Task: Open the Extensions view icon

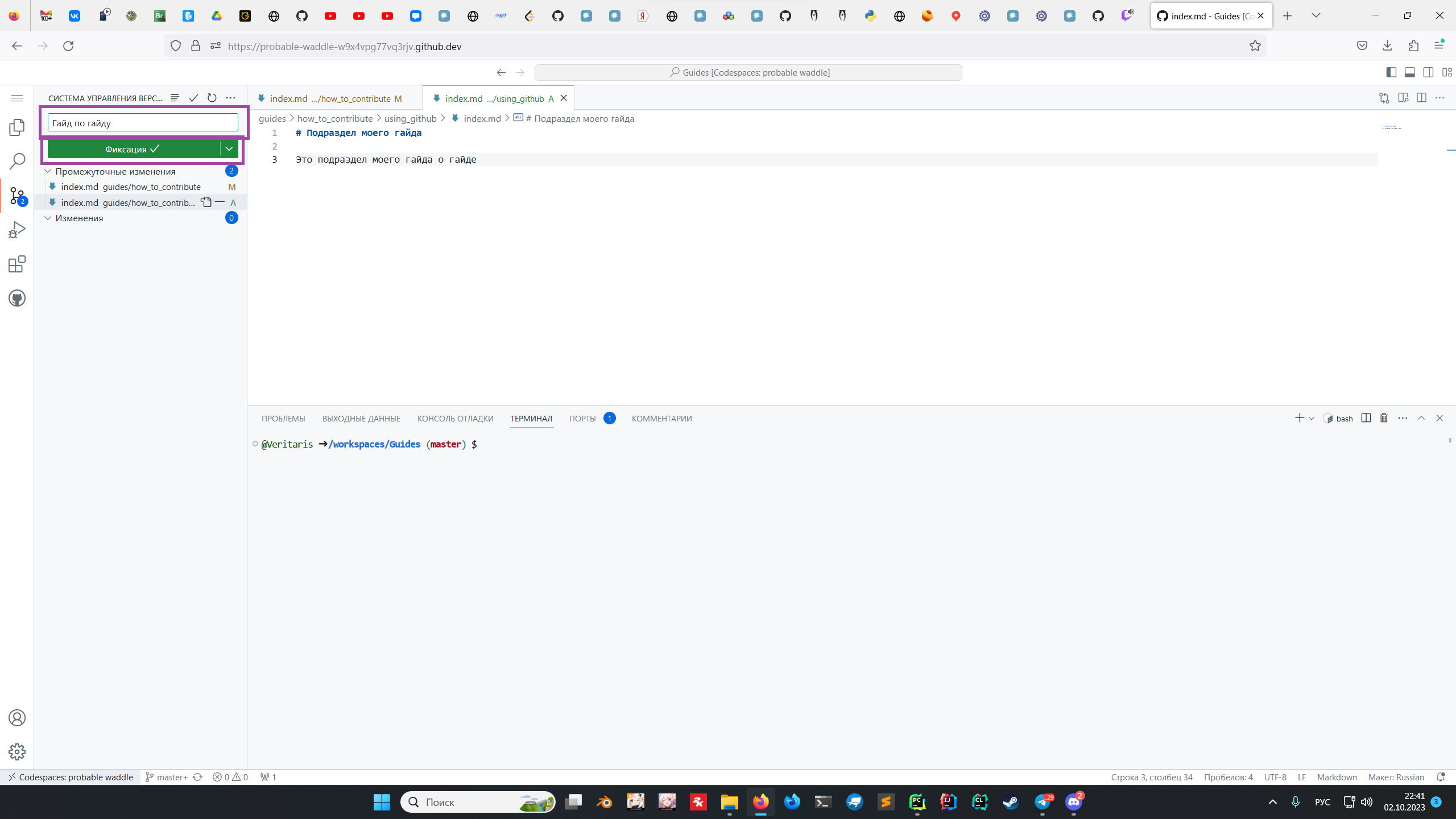Action: tap(17, 264)
